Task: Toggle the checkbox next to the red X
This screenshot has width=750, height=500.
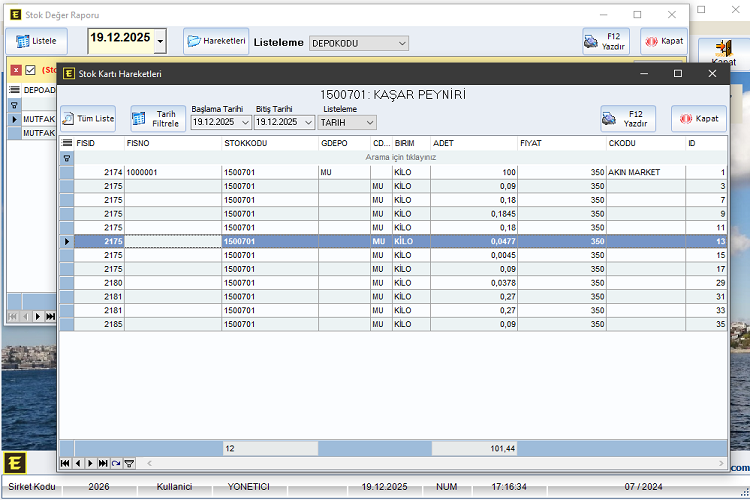Action: [30, 70]
